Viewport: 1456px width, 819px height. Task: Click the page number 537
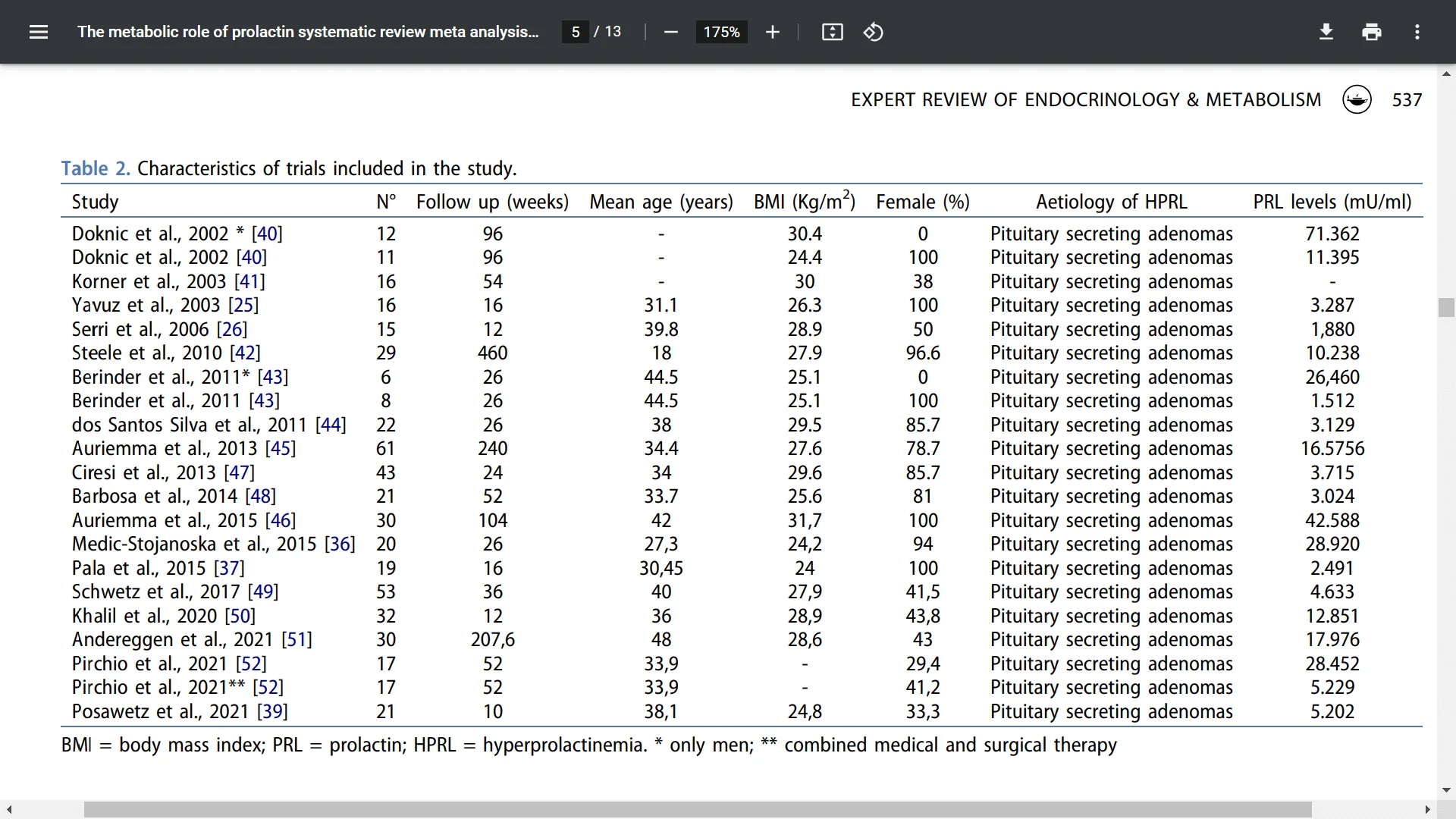(1407, 99)
